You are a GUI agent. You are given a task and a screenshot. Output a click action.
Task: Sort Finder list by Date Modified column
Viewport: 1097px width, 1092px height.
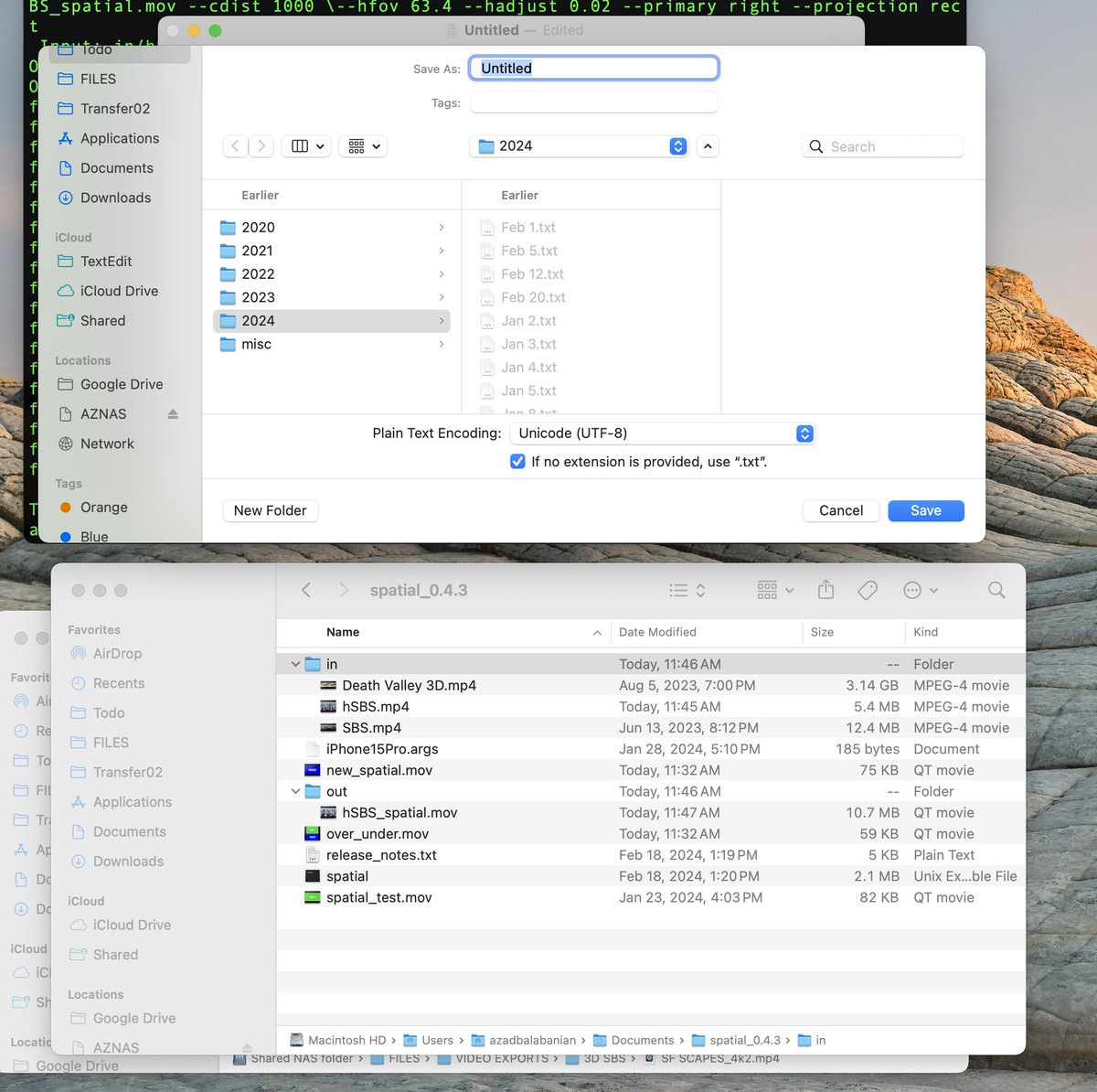[x=707, y=632]
